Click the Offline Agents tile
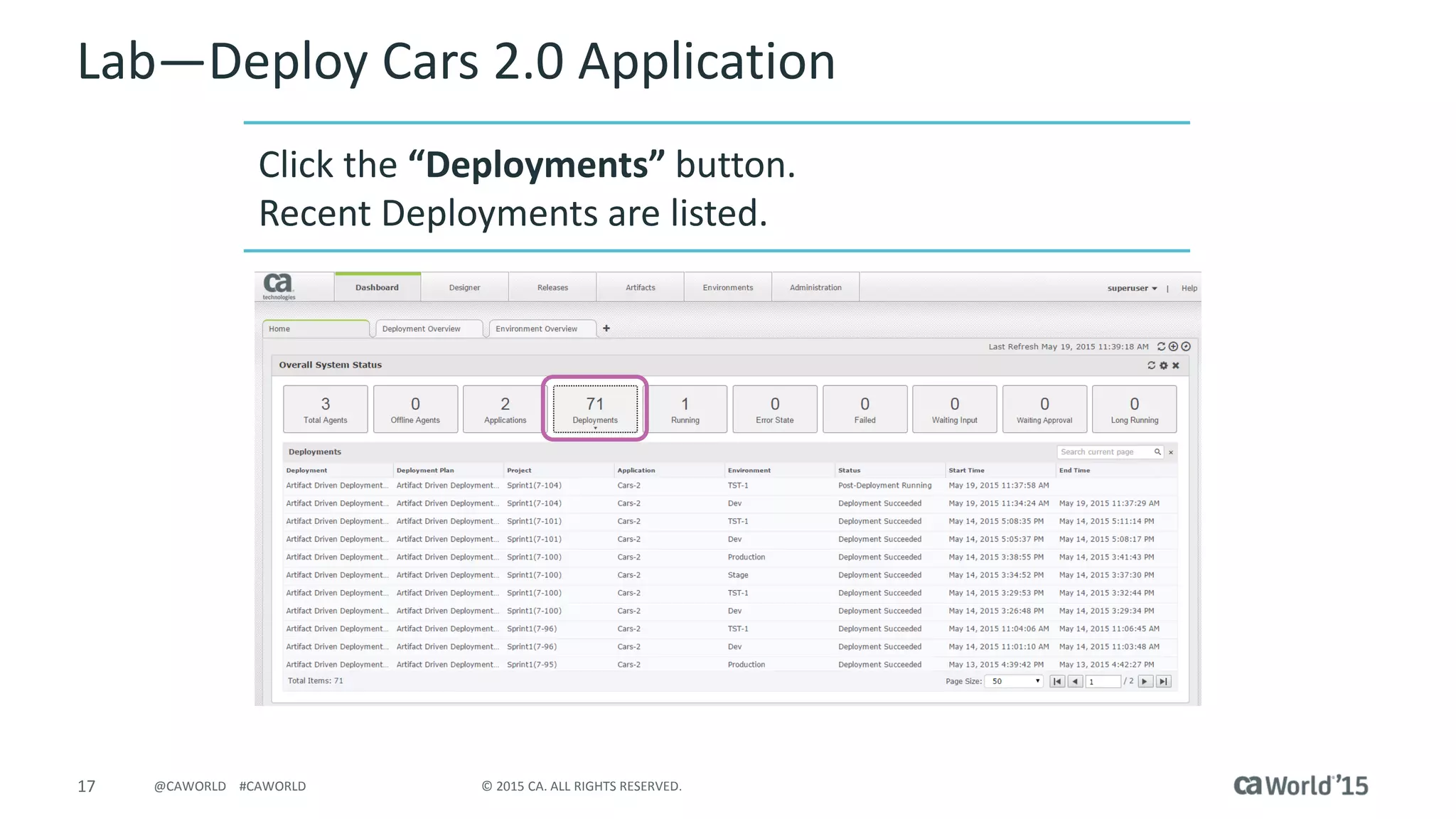The height and width of the screenshot is (819, 1456). point(415,409)
